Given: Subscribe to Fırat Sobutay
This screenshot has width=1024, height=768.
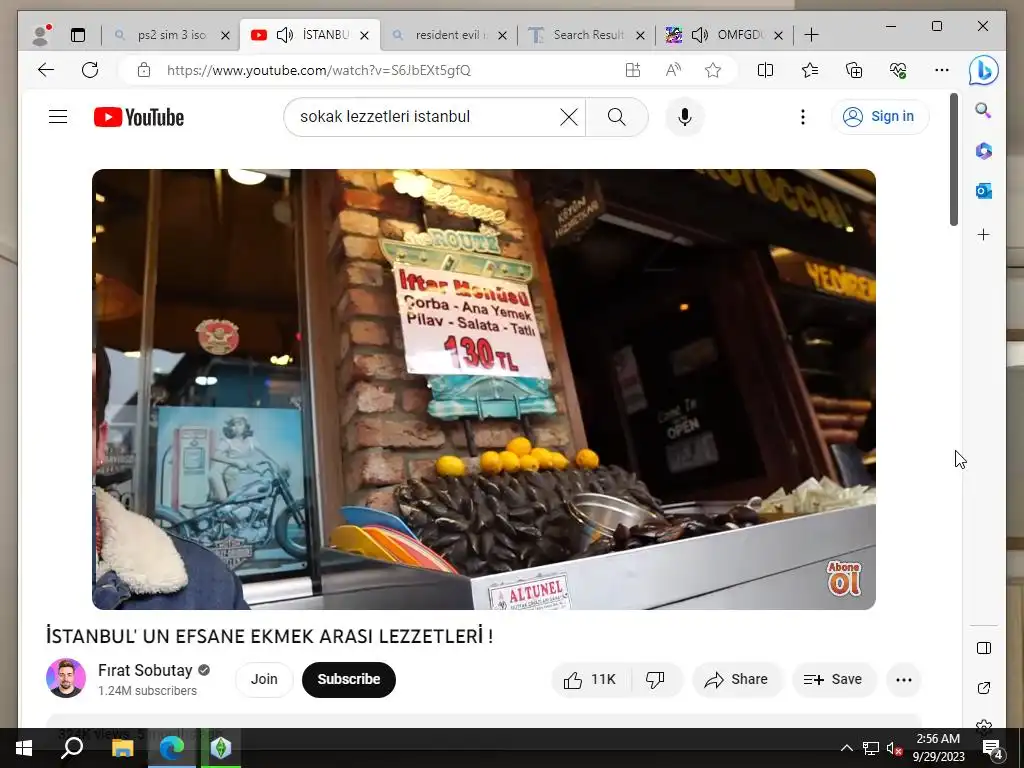Looking at the screenshot, I should [x=349, y=679].
